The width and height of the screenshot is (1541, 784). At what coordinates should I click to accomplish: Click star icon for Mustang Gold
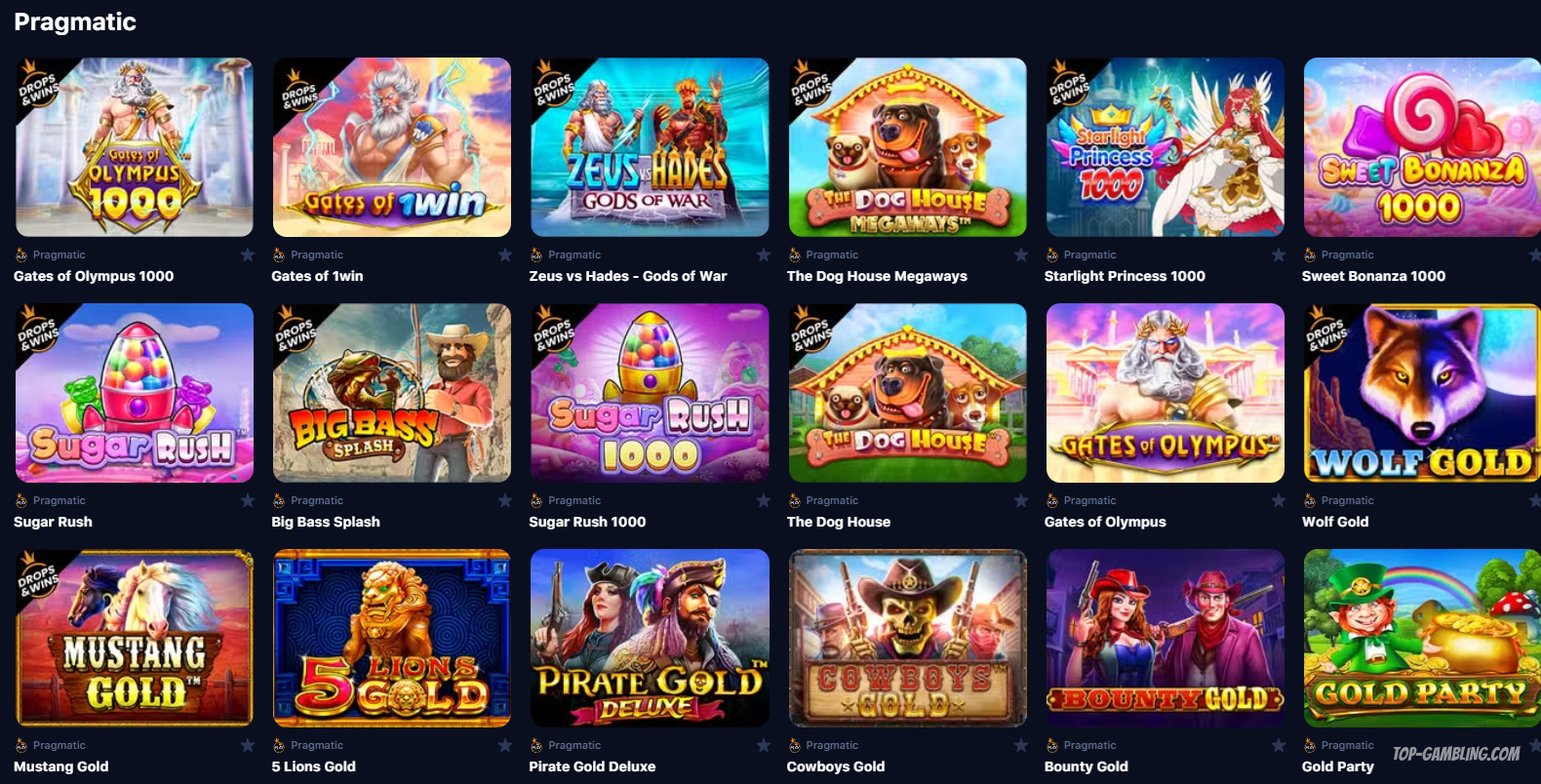248,745
